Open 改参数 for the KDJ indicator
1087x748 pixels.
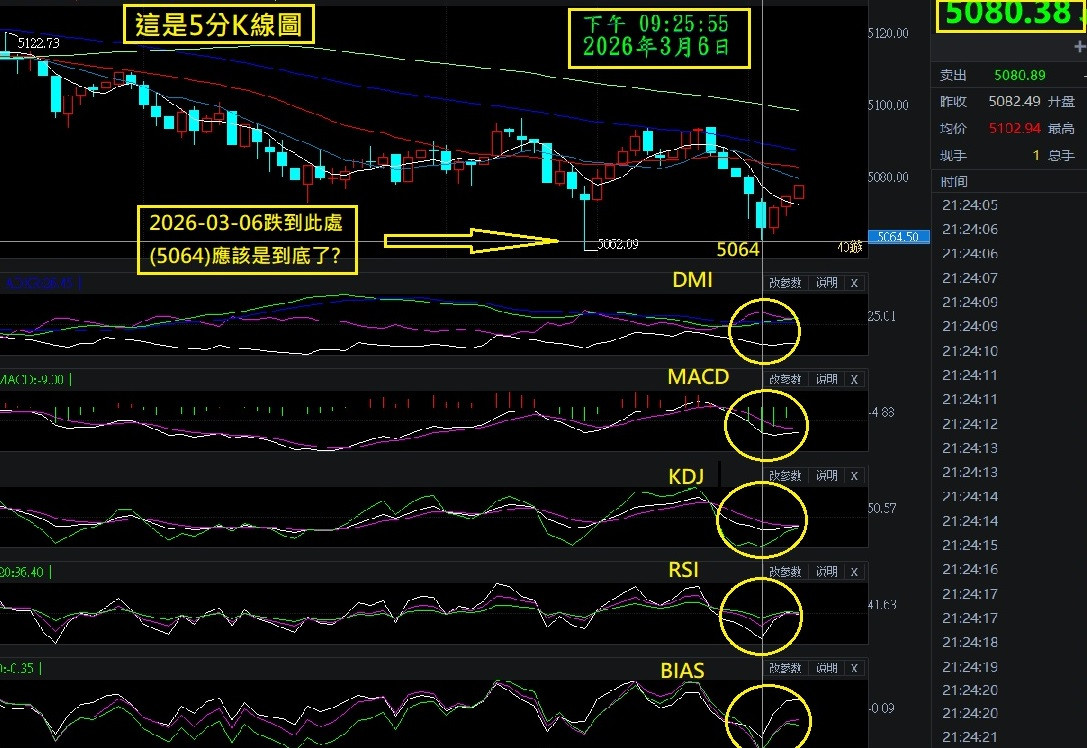(x=785, y=476)
